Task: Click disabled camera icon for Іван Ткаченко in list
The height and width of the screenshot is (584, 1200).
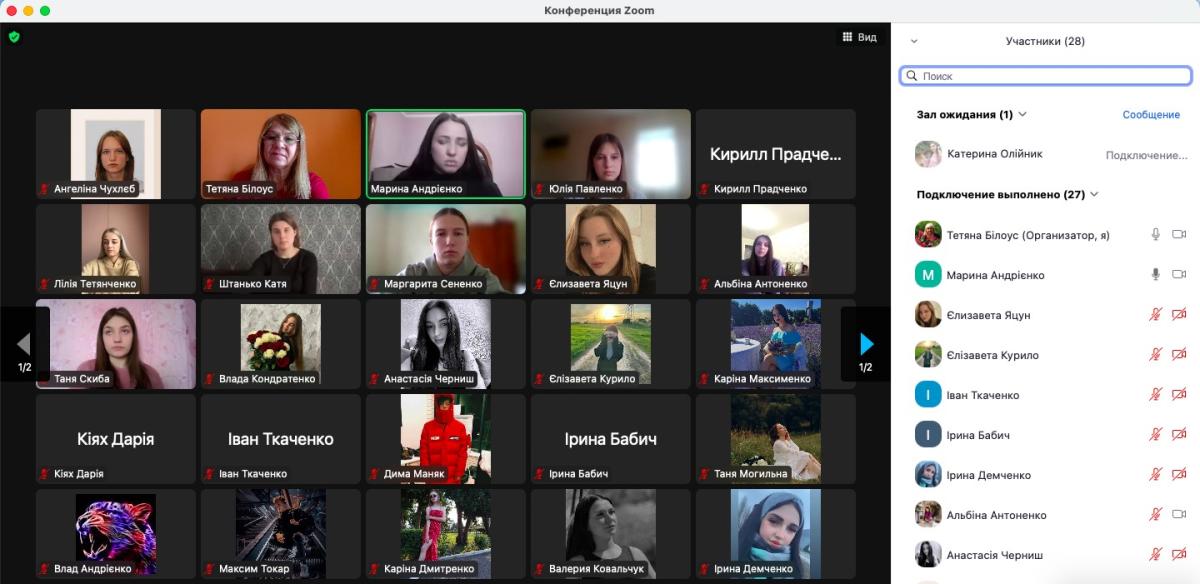Action: tap(1179, 395)
